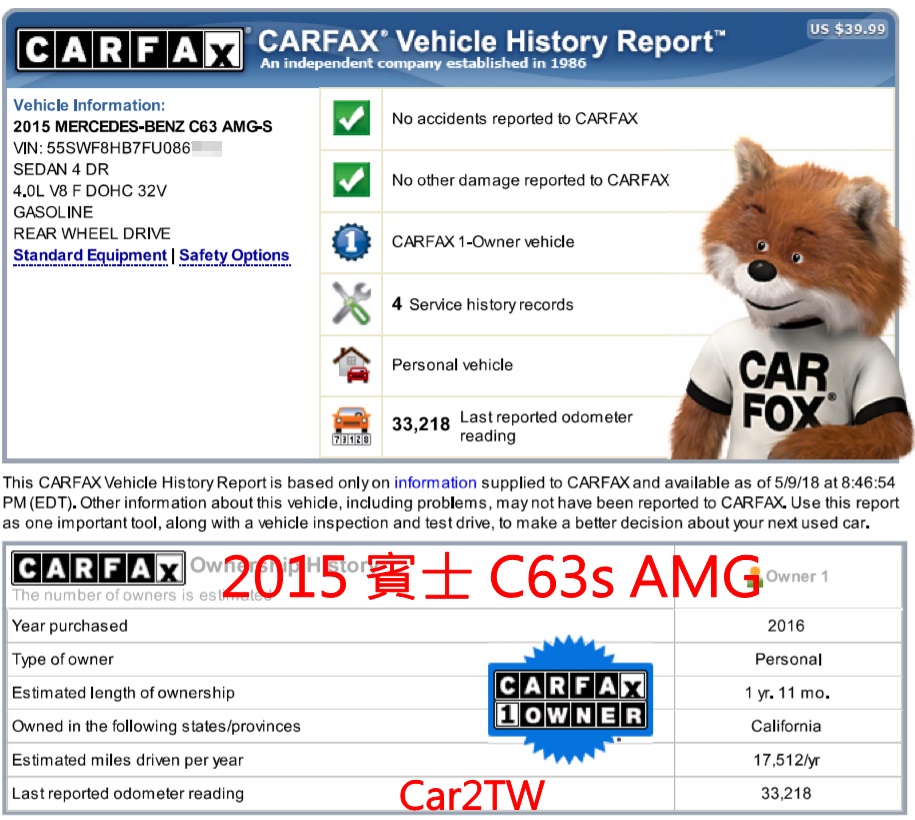915x820 pixels.
Task: Click the '1 yr. 11 mo.' ownership length value
Action: point(787,693)
